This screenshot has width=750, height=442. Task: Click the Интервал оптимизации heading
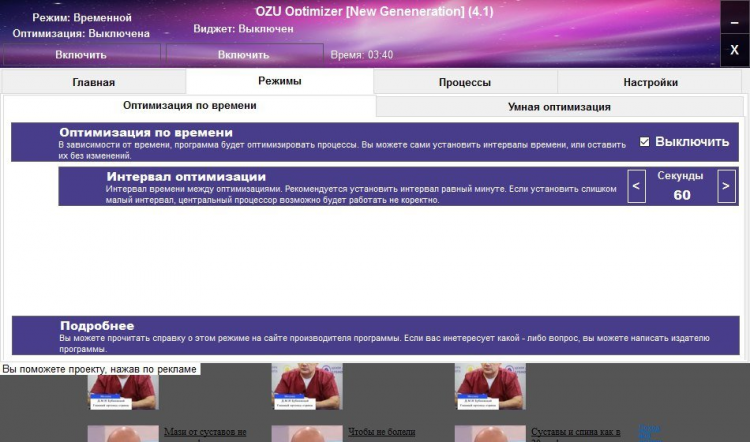point(186,177)
